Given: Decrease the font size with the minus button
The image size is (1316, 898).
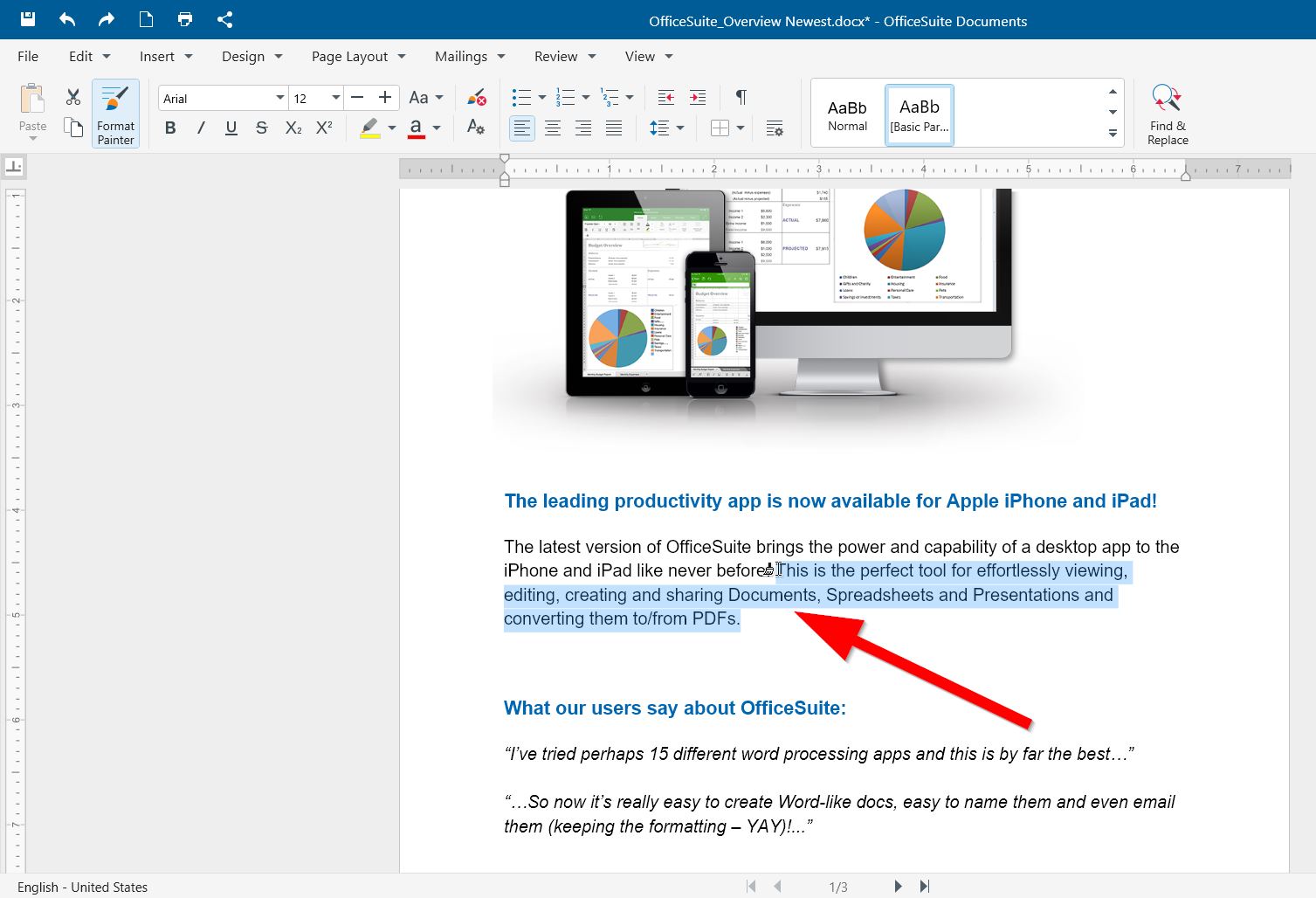Looking at the screenshot, I should 356,97.
